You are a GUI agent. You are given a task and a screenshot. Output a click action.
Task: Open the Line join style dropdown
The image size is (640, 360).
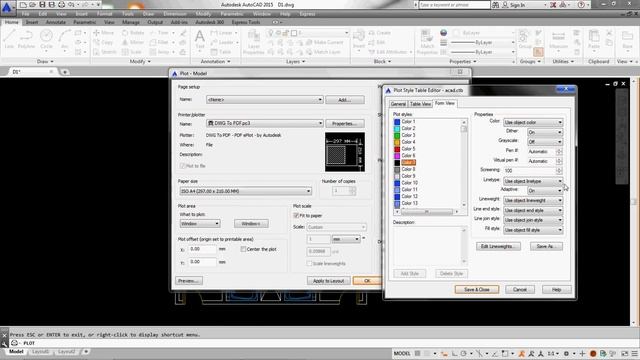(x=533, y=220)
